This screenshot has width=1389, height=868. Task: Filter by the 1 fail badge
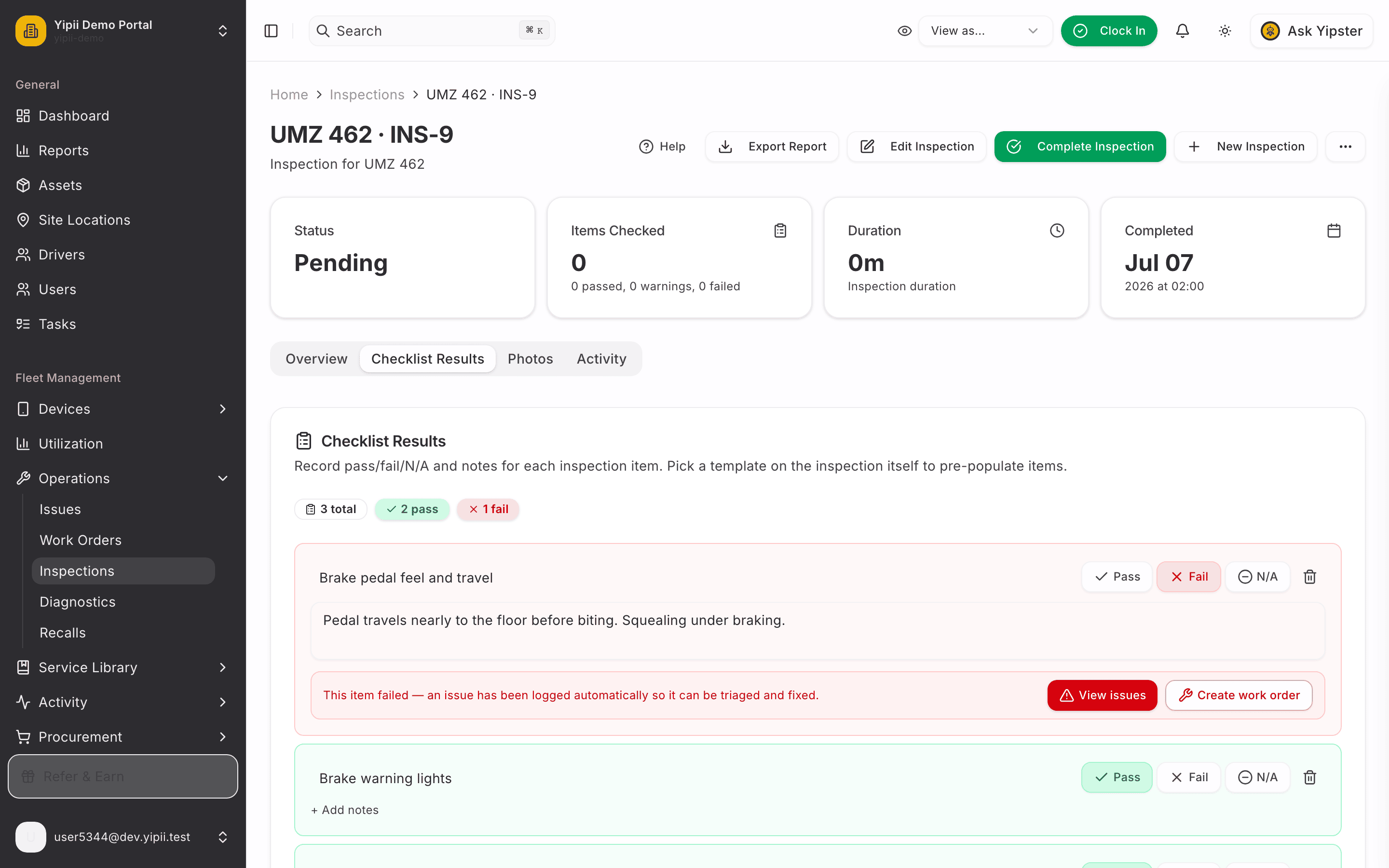[488, 509]
